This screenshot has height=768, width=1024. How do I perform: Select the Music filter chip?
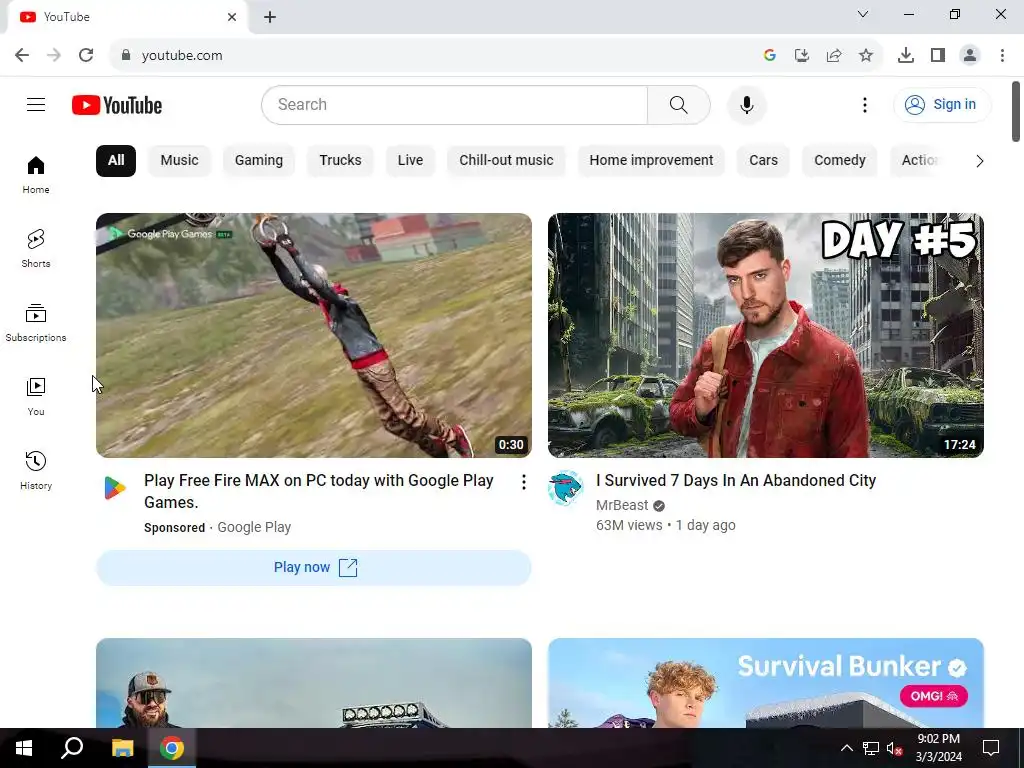pos(180,161)
